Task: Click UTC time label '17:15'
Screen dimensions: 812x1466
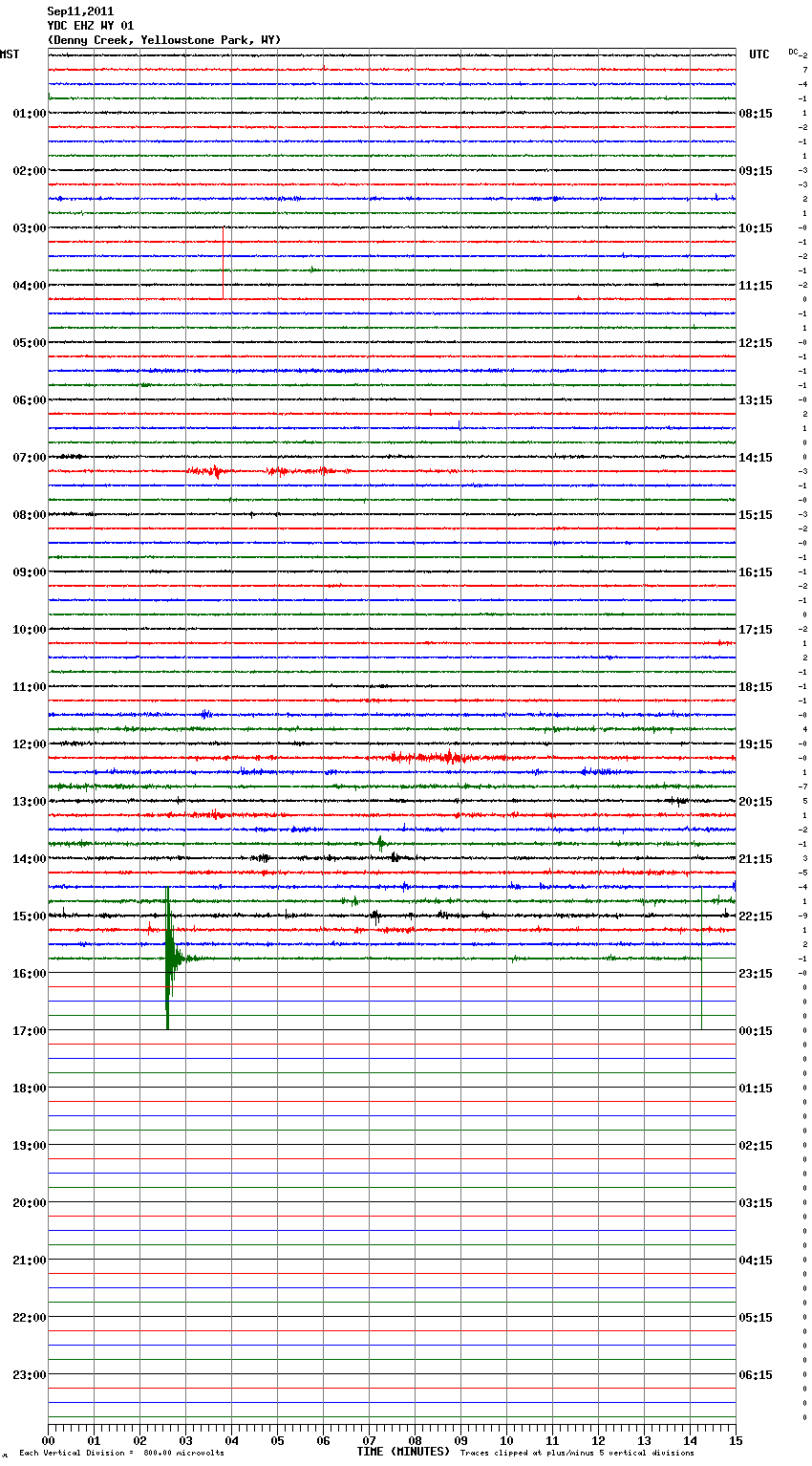Action: click(x=756, y=630)
